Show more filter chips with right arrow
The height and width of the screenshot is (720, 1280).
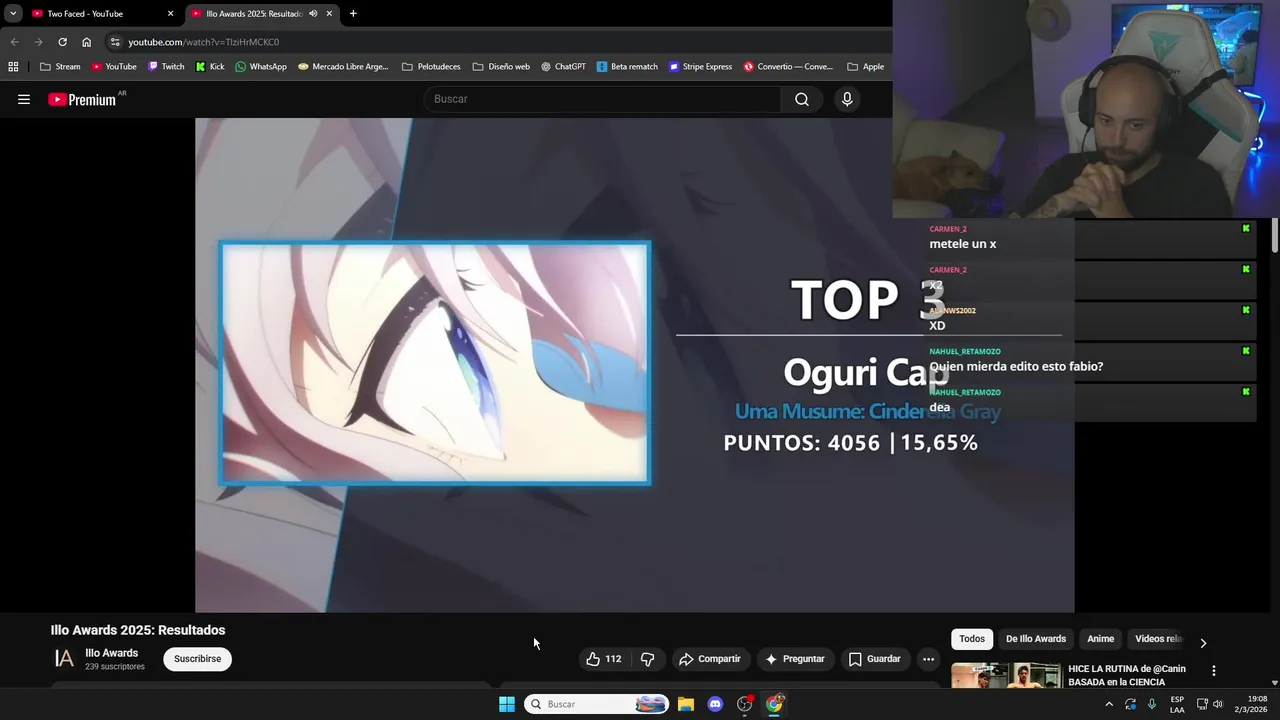click(1203, 643)
